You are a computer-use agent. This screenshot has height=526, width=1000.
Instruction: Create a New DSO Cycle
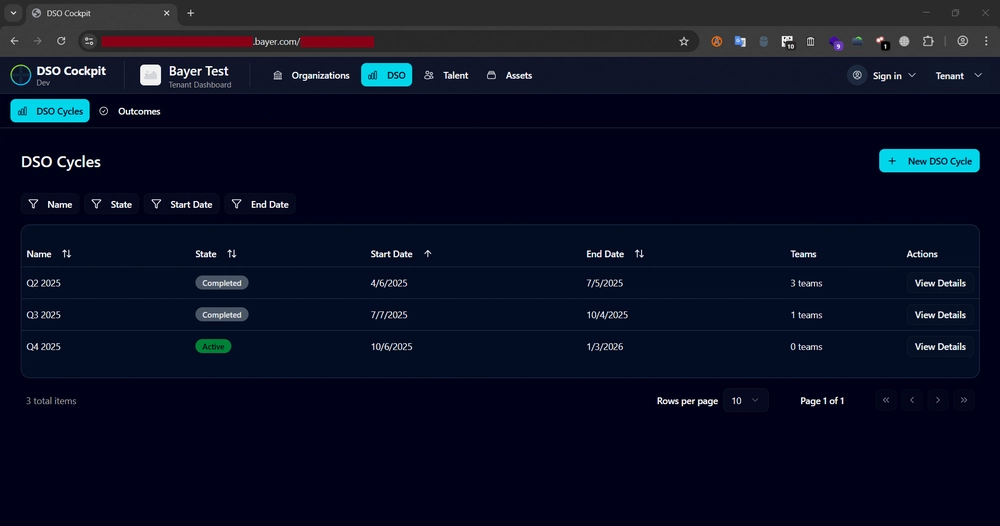pos(929,161)
